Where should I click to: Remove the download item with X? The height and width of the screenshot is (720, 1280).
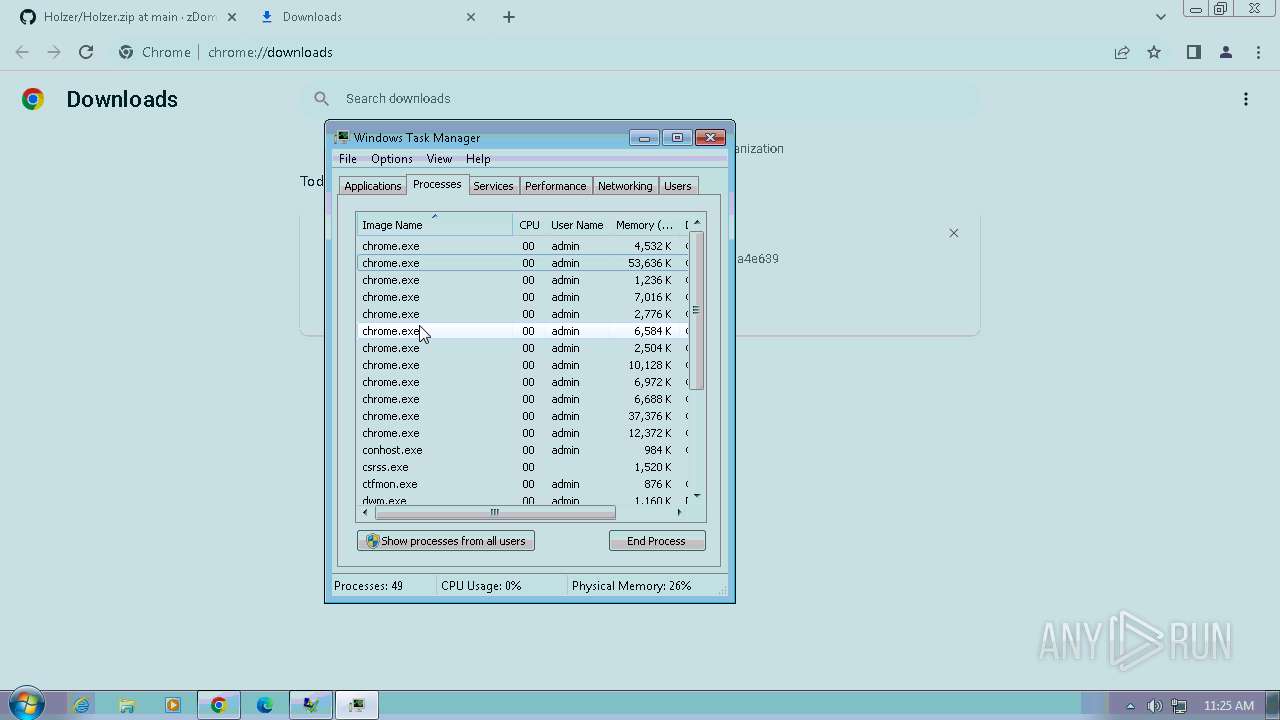pyautogui.click(x=954, y=233)
